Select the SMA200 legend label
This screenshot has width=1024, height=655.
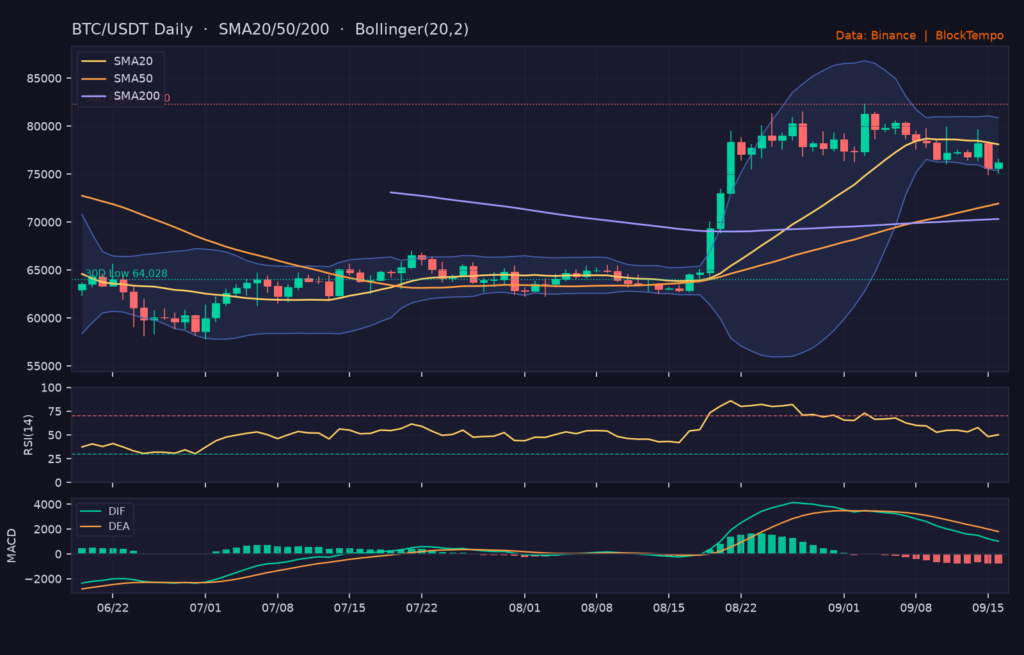click(x=136, y=96)
